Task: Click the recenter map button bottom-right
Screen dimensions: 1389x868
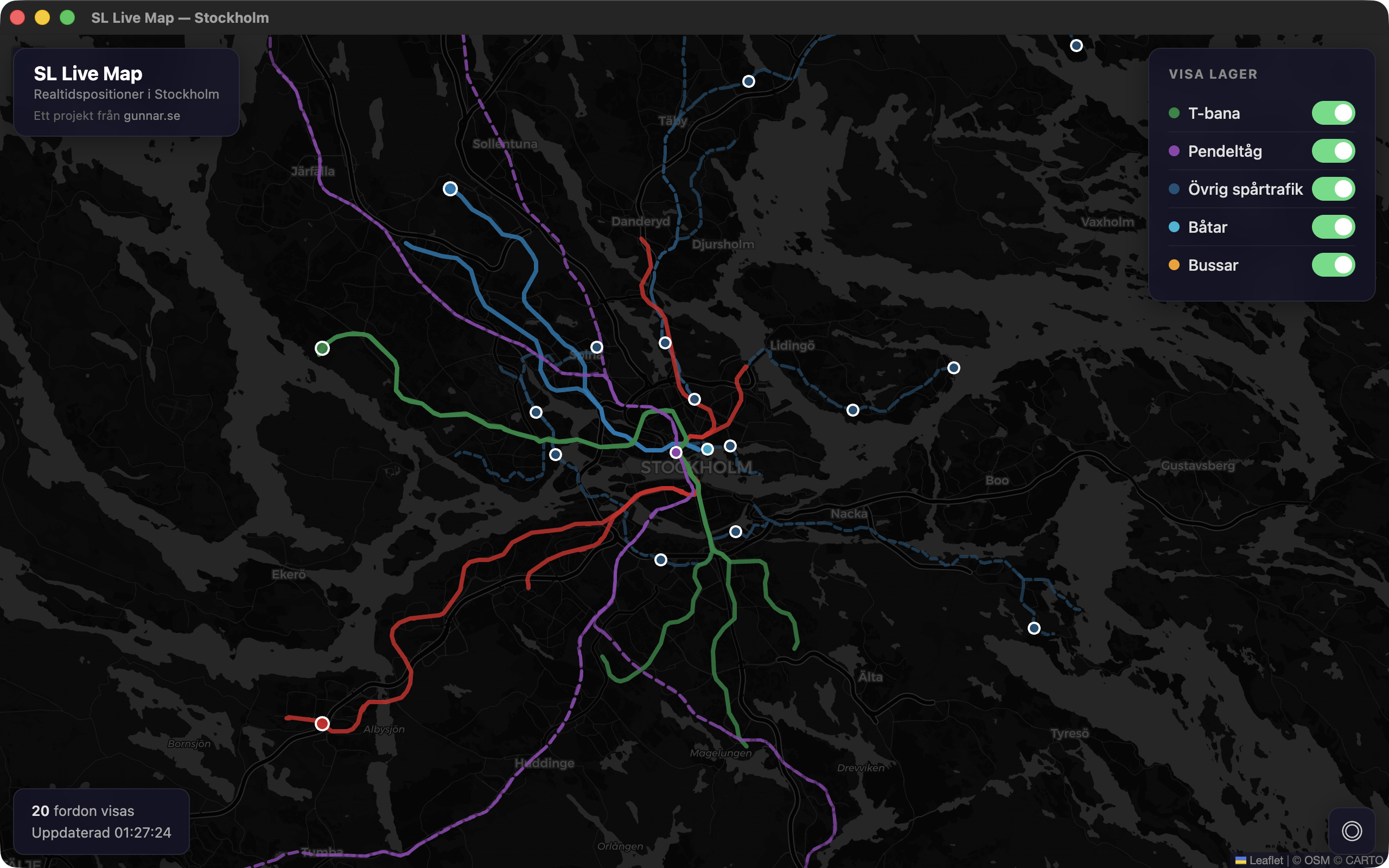Action: 1352,831
